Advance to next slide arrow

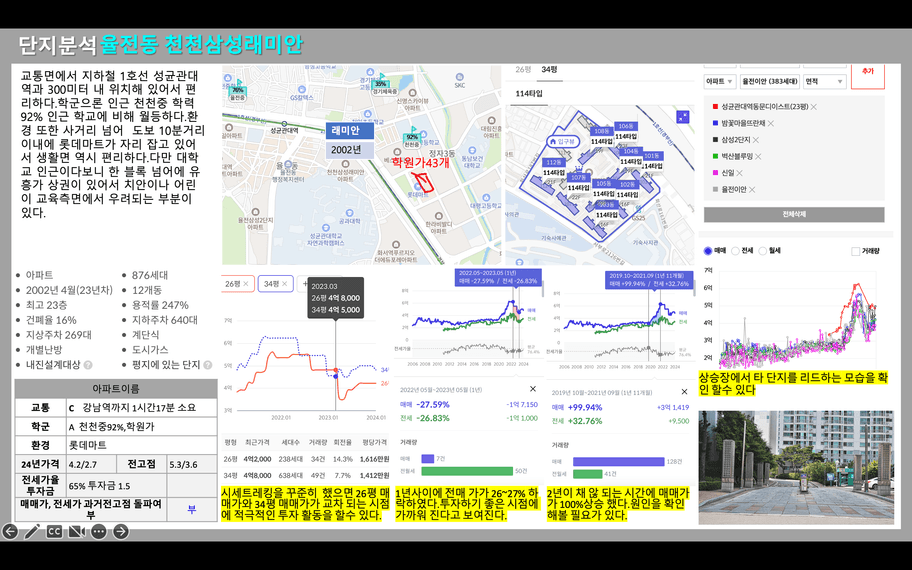coord(120,531)
